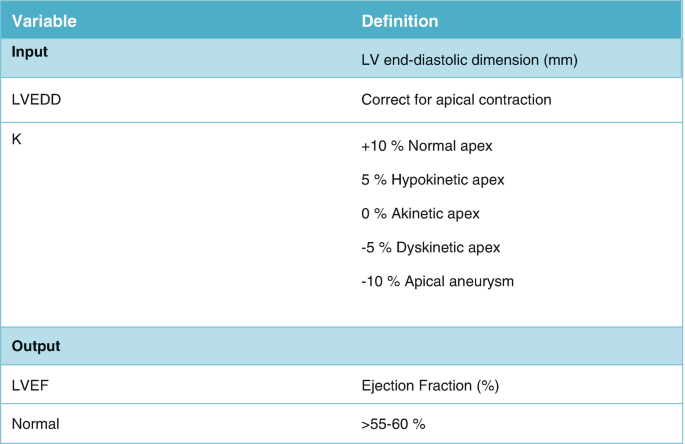
Task: Click the -10 % Apical aneurysm entry
Action: 437,281
